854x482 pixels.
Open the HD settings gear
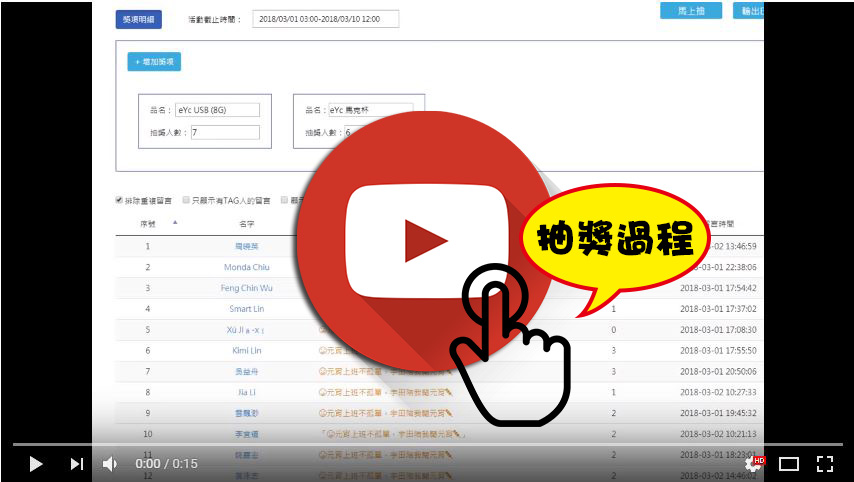coord(754,463)
